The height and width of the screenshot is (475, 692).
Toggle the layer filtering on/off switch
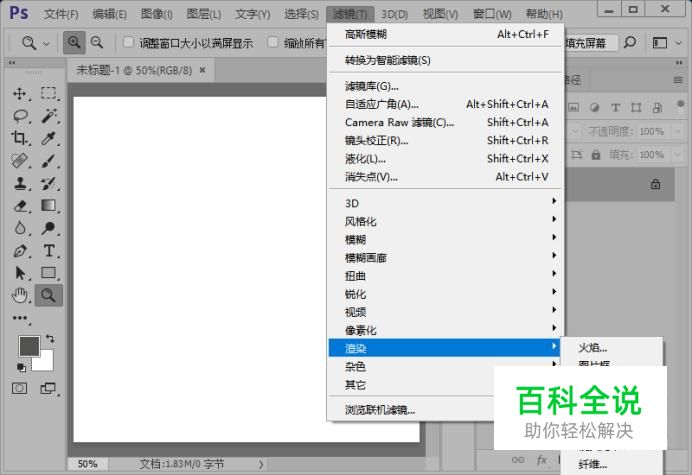point(681,106)
